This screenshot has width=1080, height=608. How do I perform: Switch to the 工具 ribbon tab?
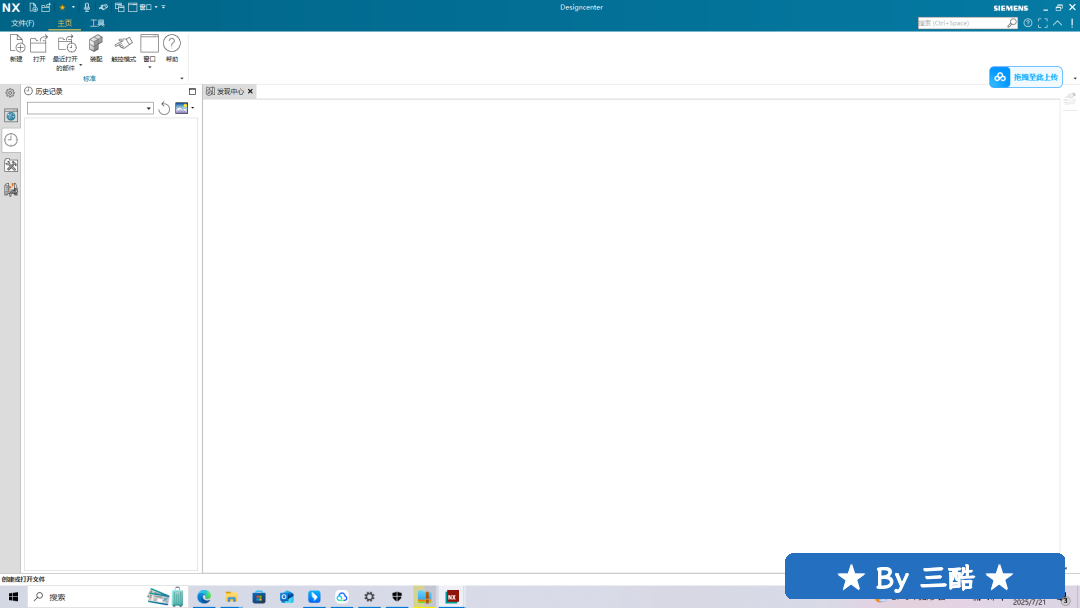(97, 23)
